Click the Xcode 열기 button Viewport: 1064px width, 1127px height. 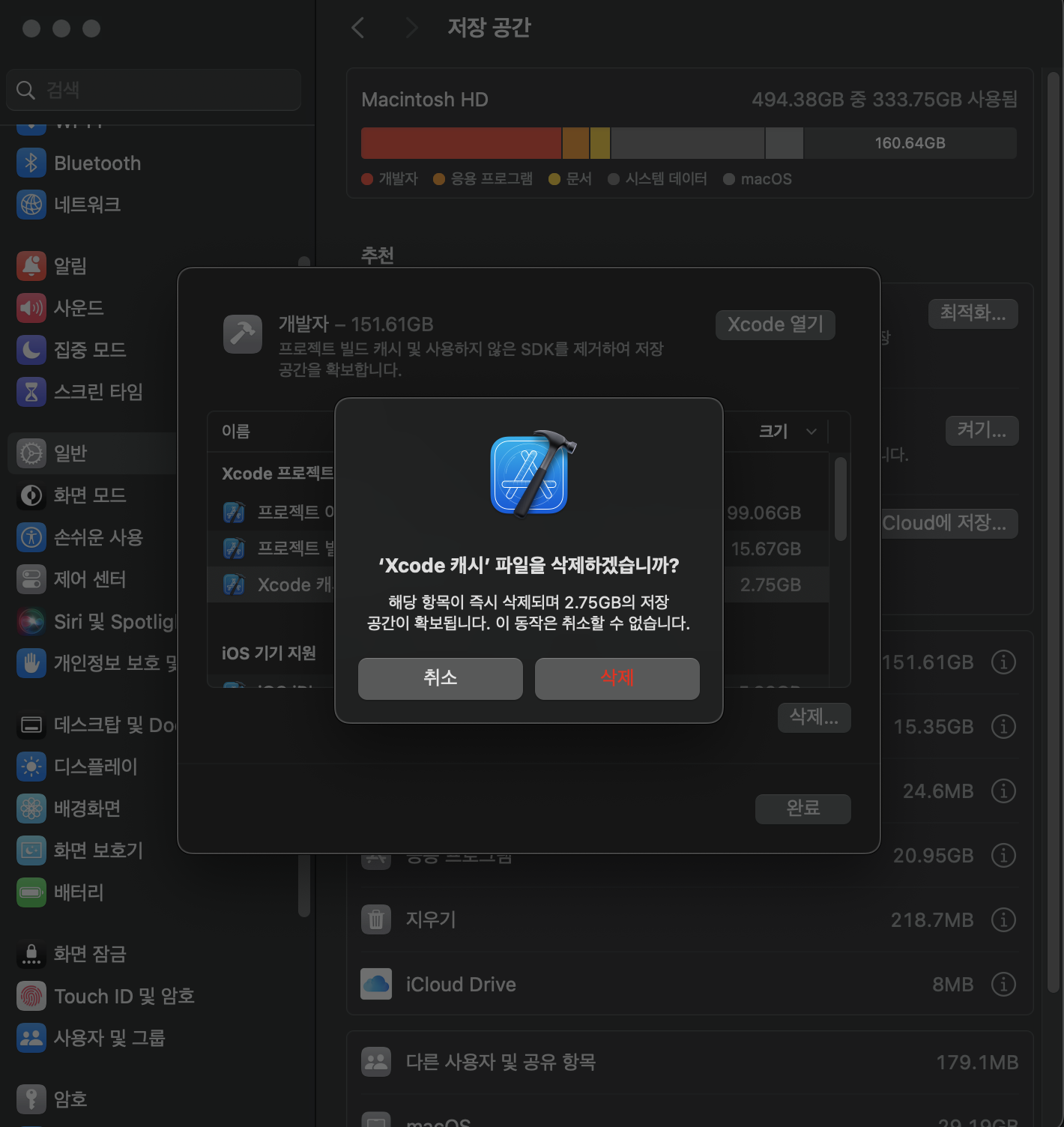point(775,324)
